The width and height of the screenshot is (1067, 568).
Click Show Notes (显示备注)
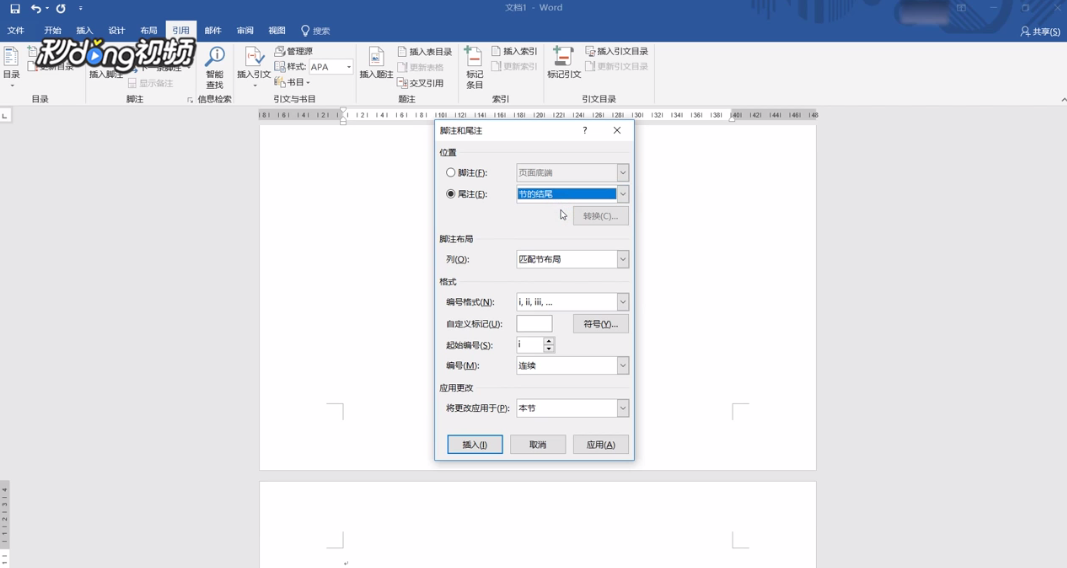pyautogui.click(x=150, y=83)
